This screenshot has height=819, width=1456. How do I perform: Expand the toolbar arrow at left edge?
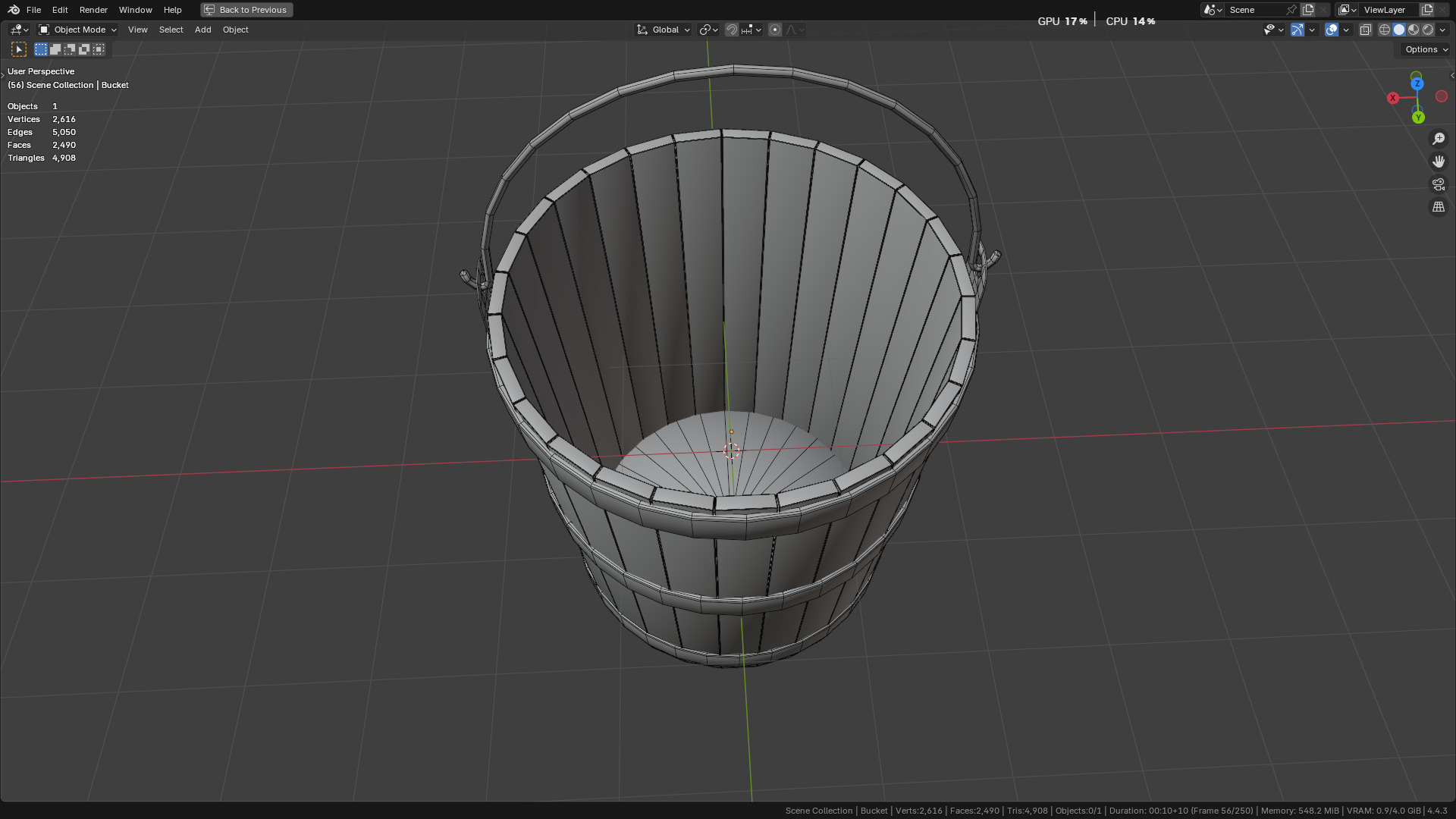pos(2,75)
